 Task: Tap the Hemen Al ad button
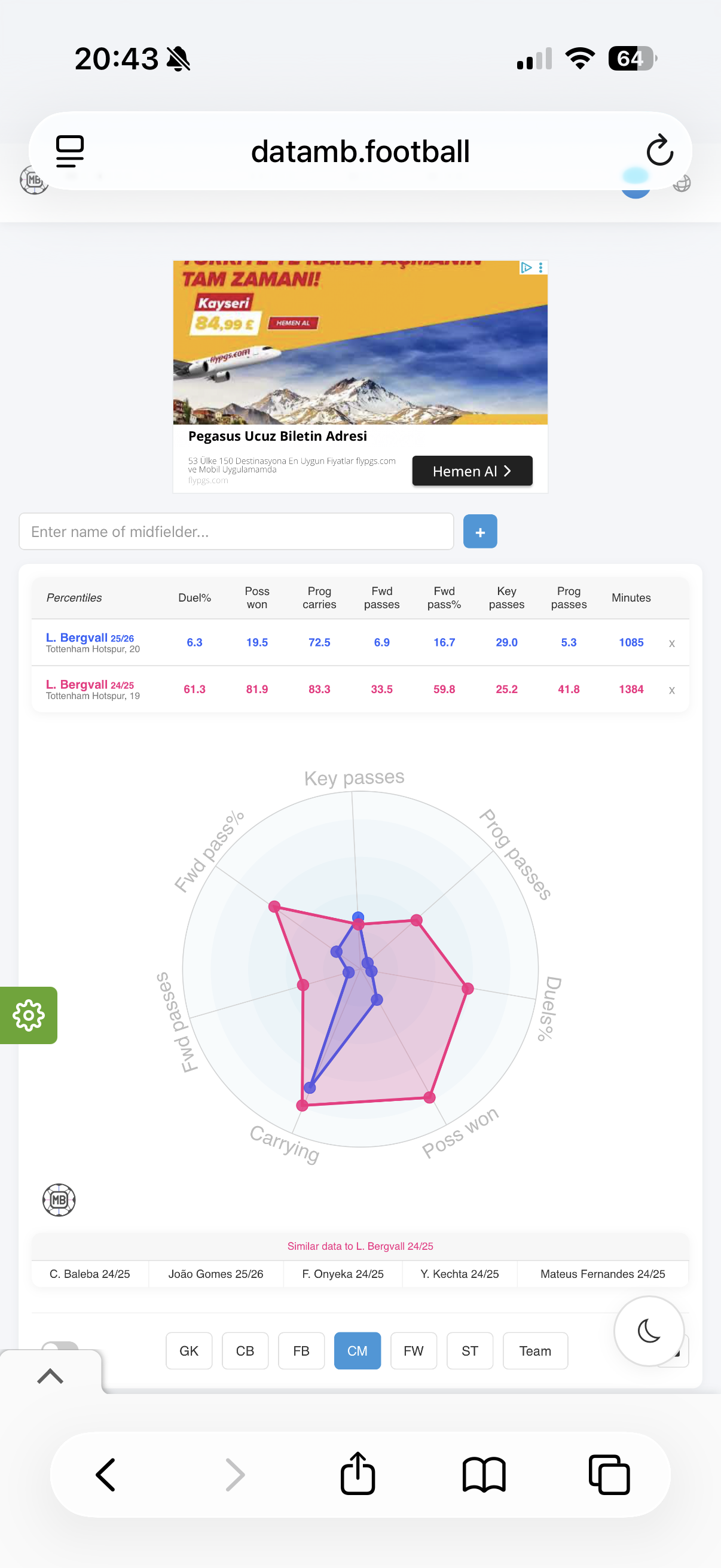(472, 471)
